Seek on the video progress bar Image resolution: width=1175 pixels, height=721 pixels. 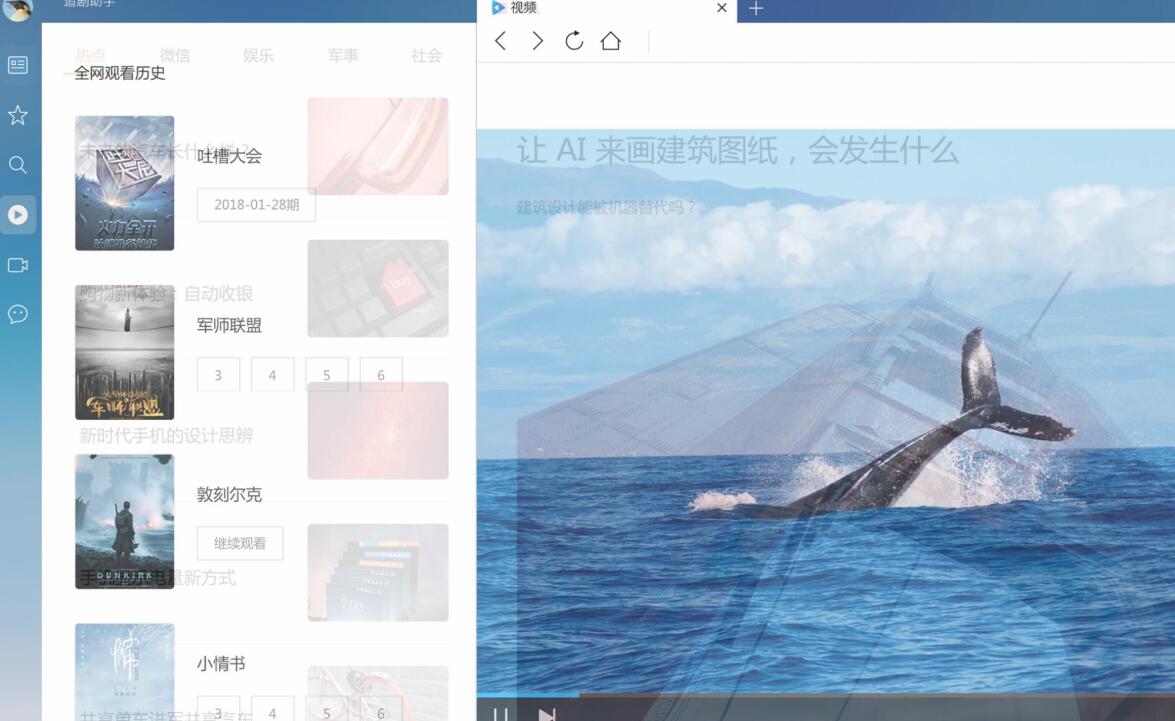click(x=826, y=695)
